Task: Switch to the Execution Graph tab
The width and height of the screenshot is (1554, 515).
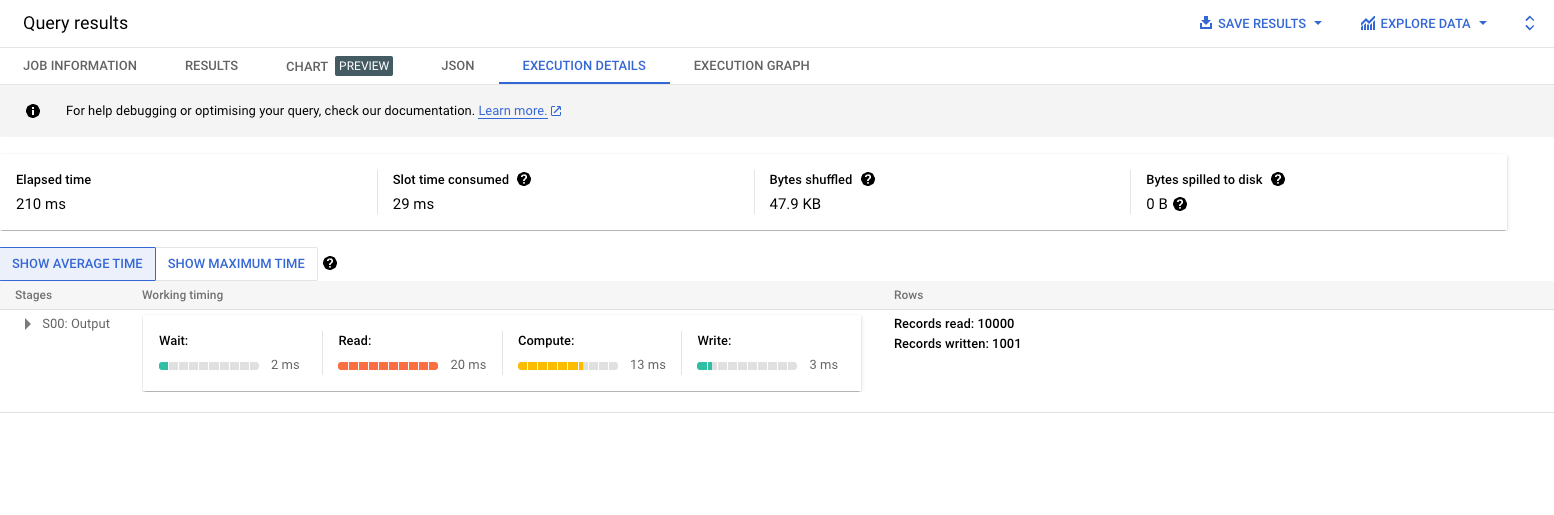Action: [752, 66]
